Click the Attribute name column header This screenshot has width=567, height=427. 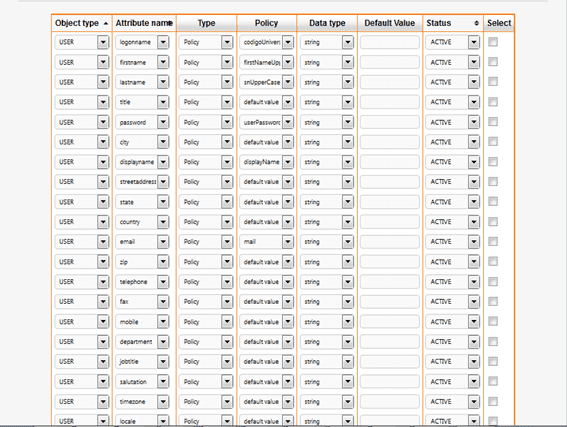tap(144, 23)
